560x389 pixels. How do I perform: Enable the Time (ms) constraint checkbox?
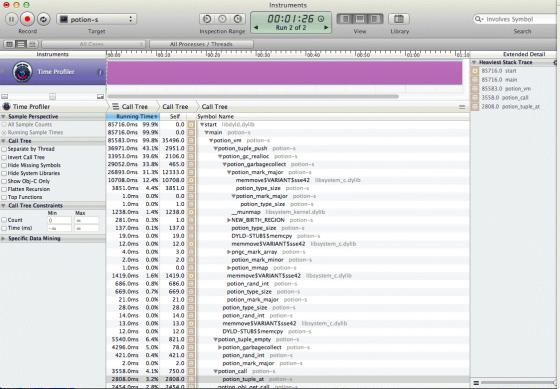click(x=4, y=228)
